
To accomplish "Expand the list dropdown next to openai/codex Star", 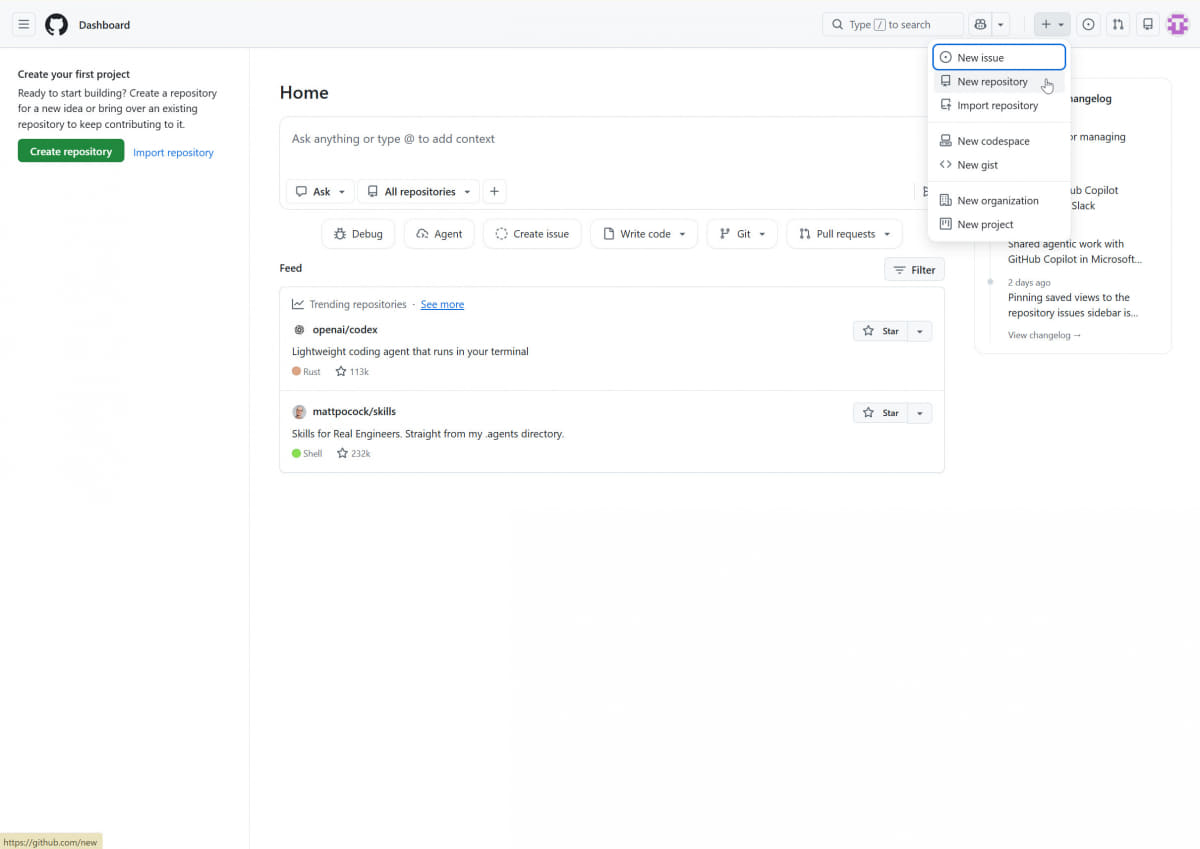I will click(919, 331).
